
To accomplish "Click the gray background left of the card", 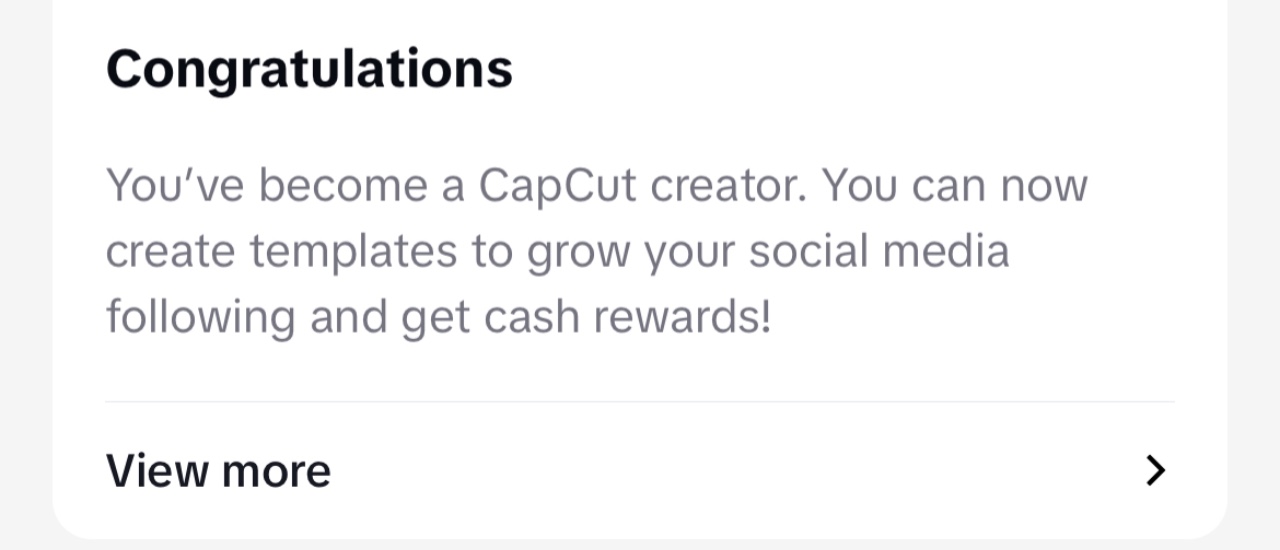I will (x=25, y=275).
